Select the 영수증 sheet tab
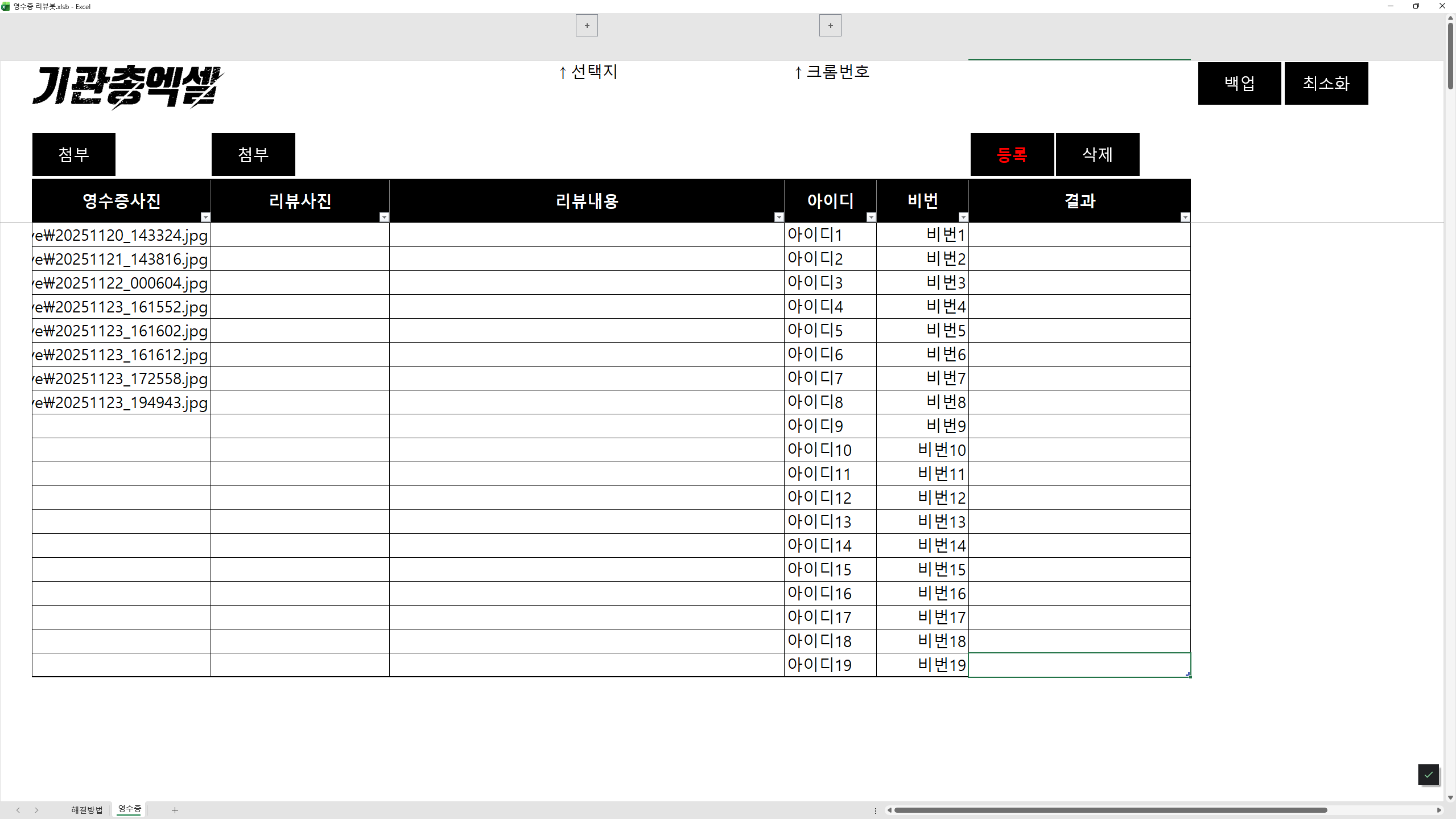 coord(130,809)
